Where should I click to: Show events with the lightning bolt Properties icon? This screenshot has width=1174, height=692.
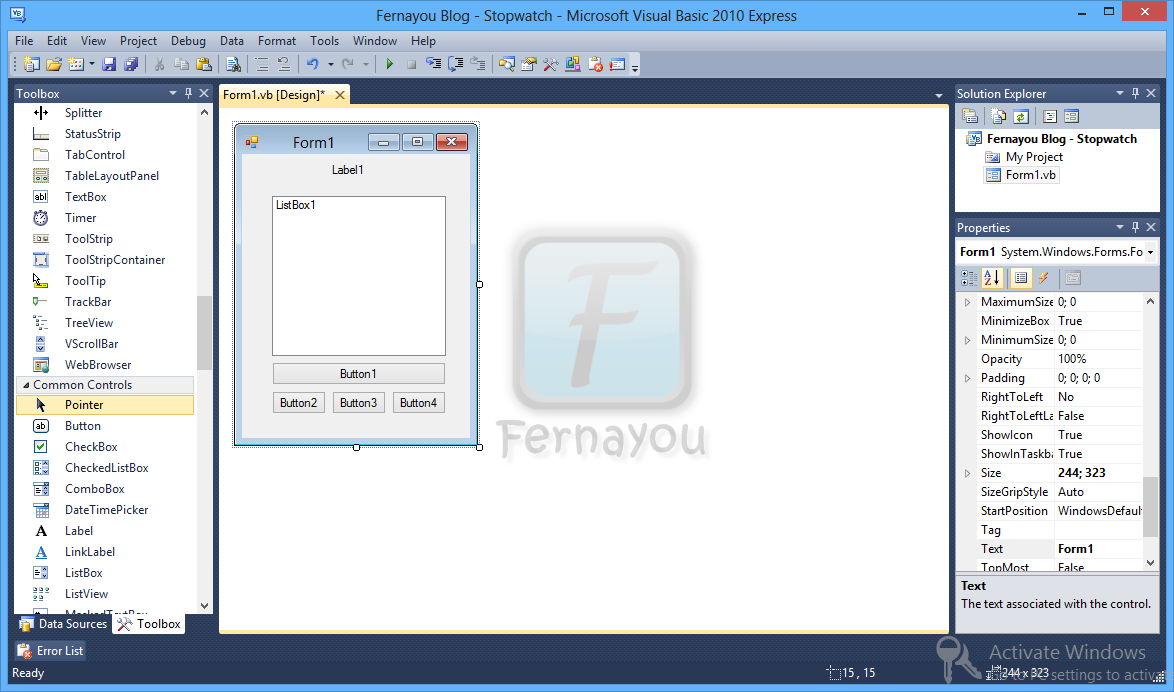[x=1044, y=278]
